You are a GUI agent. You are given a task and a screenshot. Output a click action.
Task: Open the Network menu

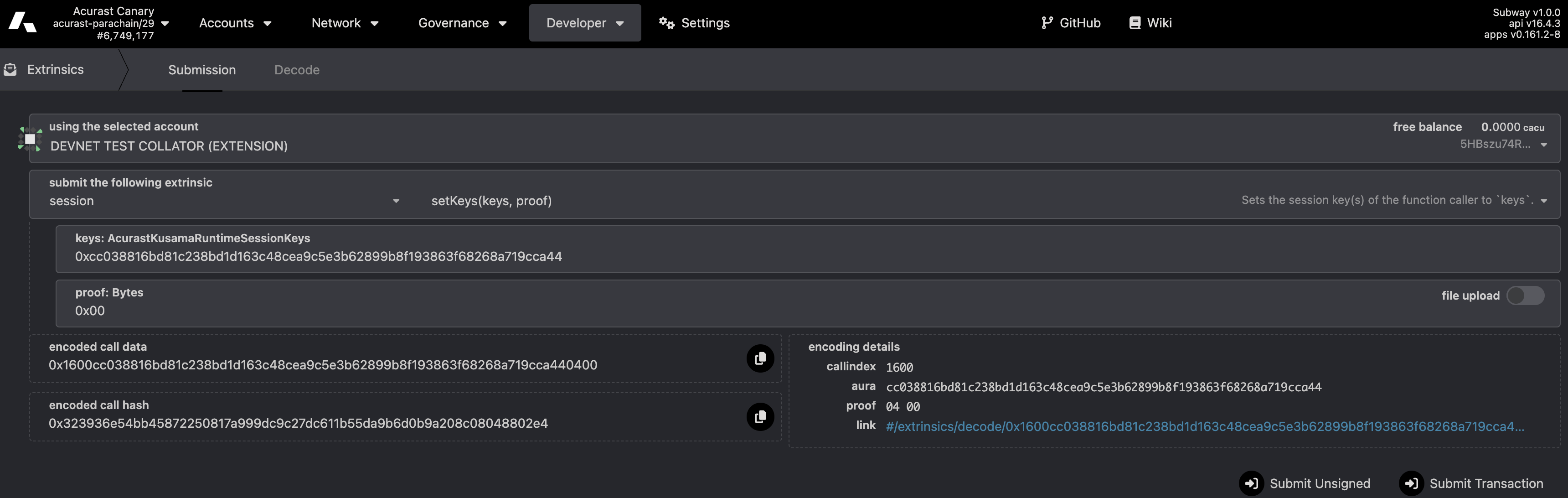click(345, 23)
